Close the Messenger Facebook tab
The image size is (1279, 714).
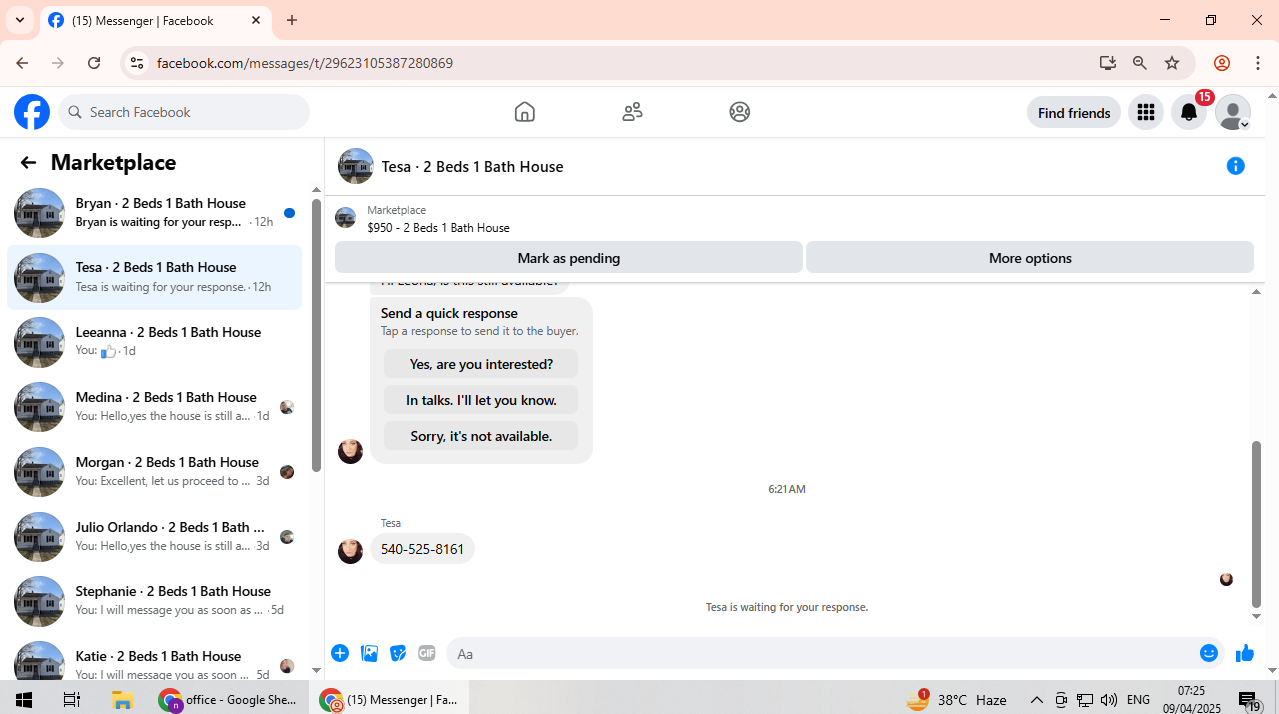(256, 20)
